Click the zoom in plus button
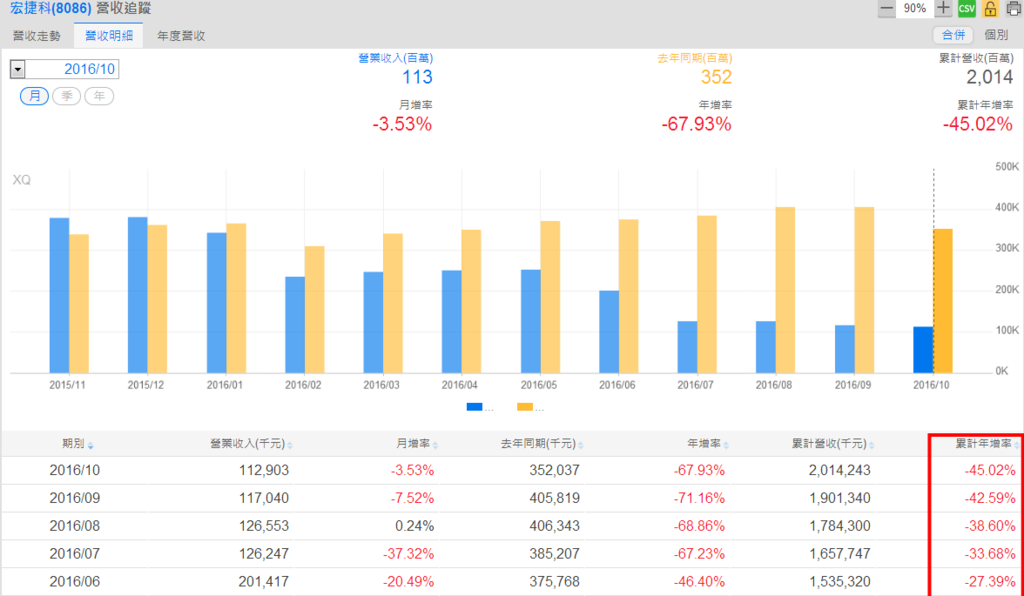The width and height of the screenshot is (1024, 596). click(942, 8)
